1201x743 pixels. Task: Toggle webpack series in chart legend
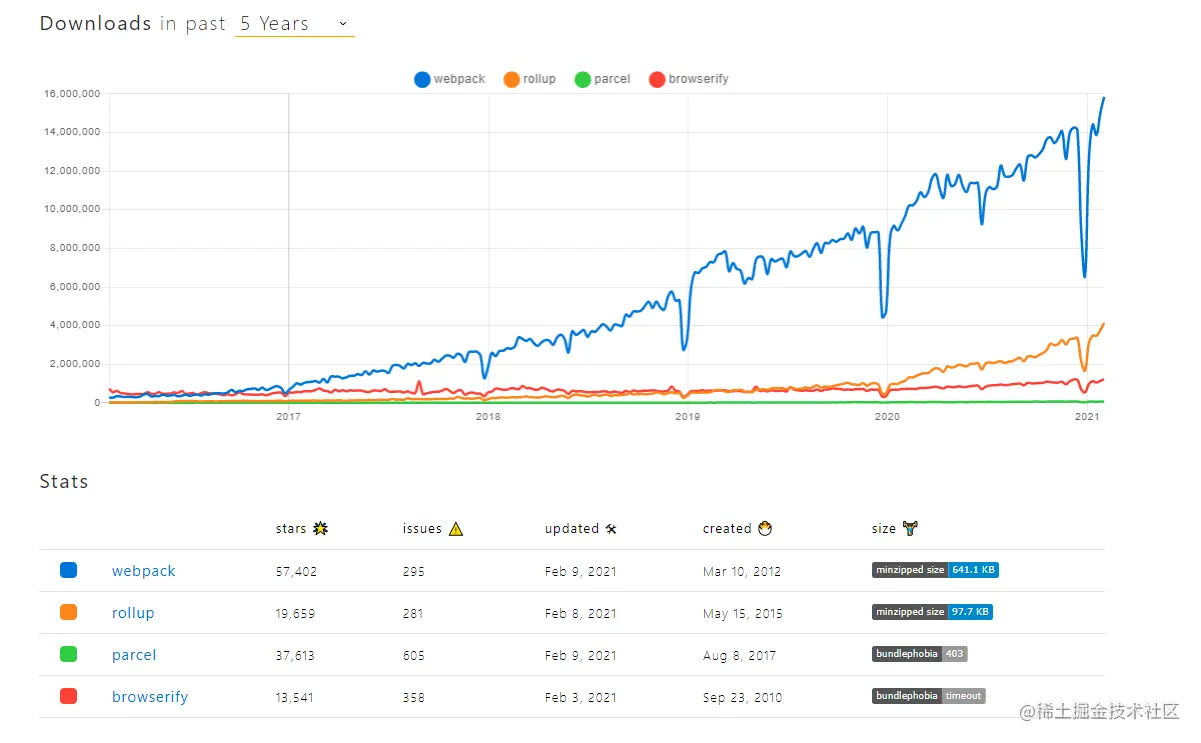tap(450, 79)
